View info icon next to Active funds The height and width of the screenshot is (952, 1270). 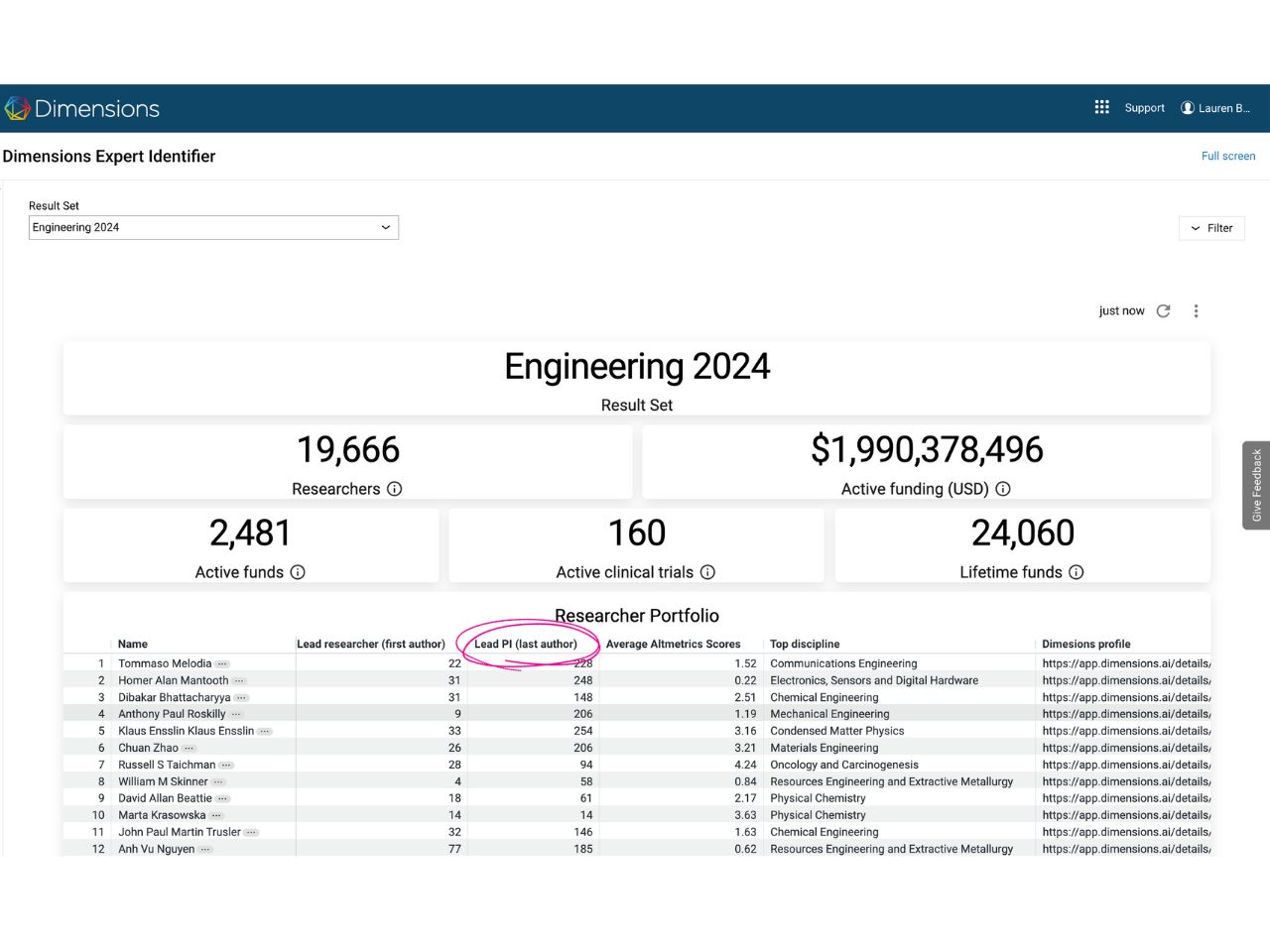pyautogui.click(x=298, y=572)
